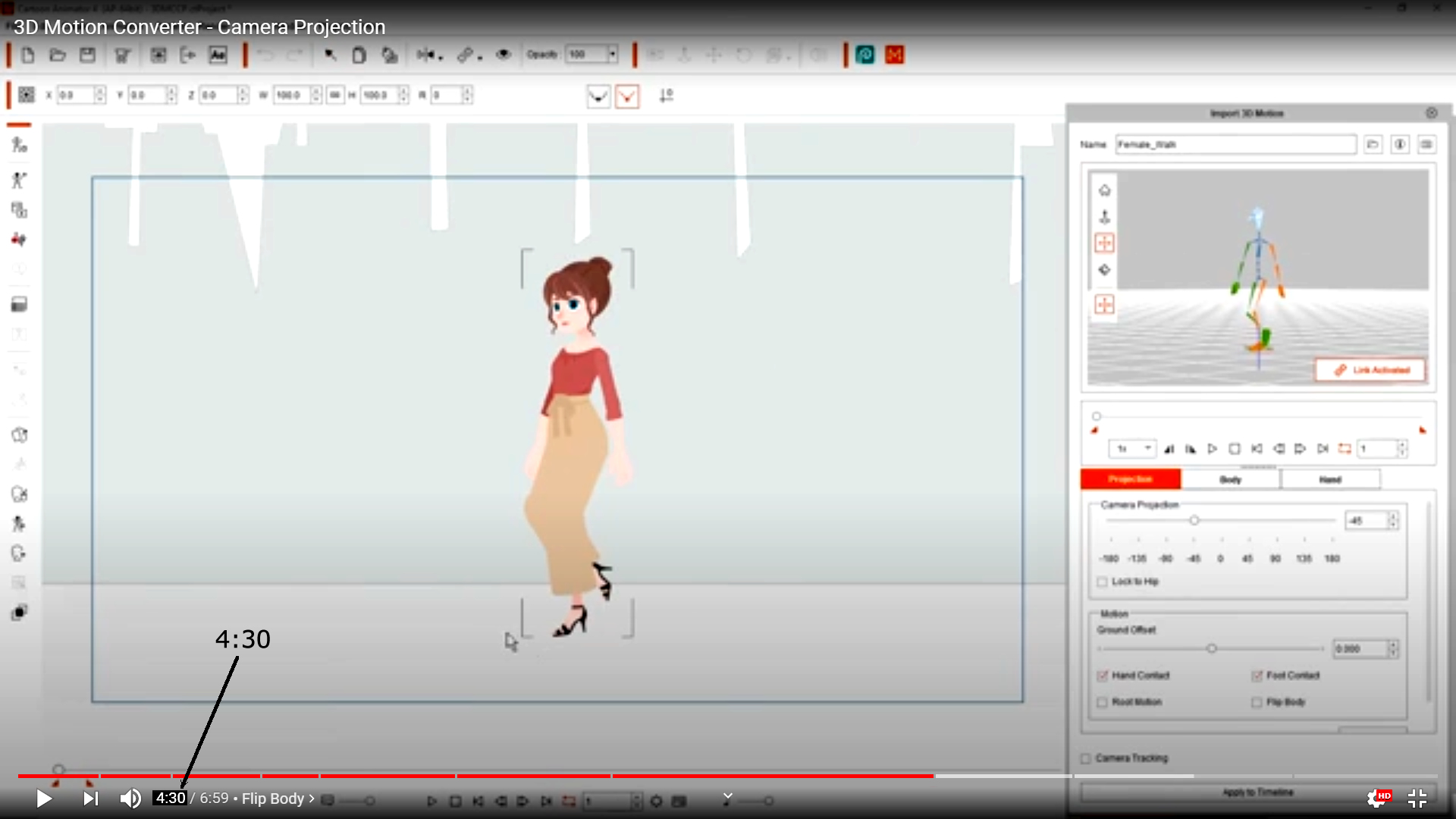Skip to next video in the player

coord(90,799)
